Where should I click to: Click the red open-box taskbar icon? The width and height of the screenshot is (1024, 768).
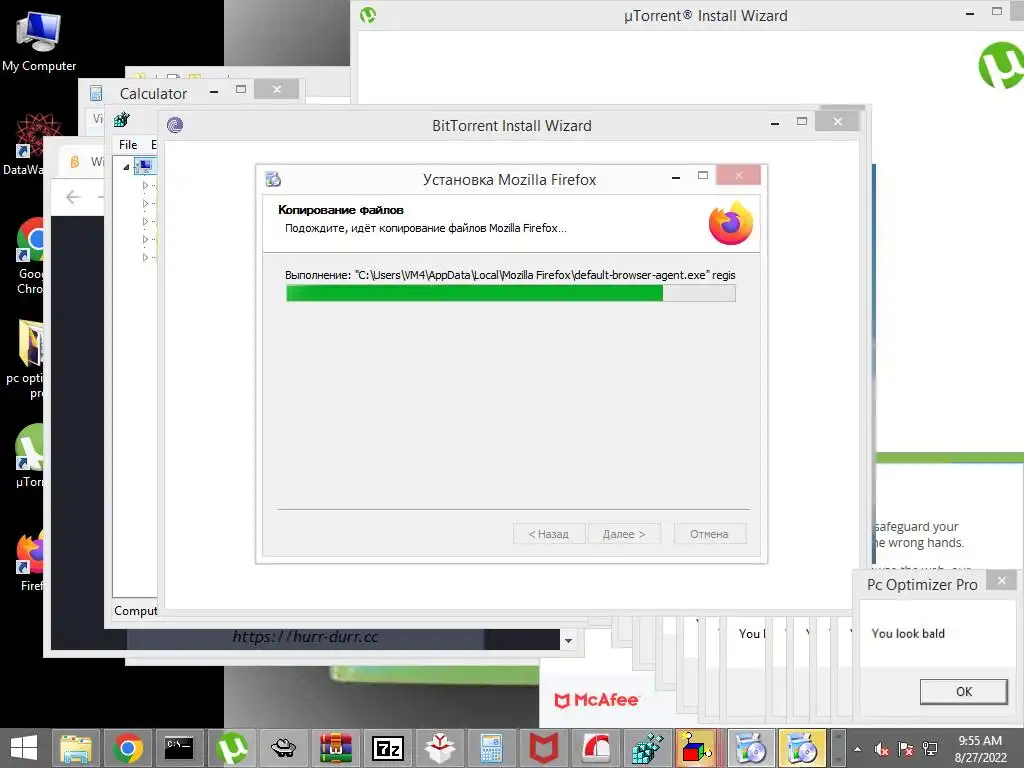tap(440, 748)
